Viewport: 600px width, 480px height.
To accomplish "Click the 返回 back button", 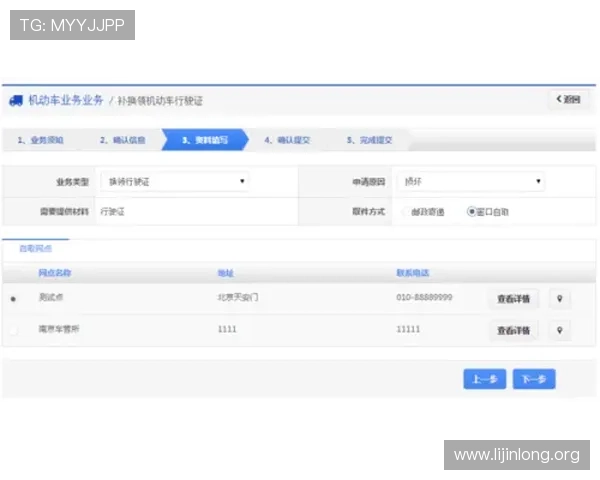I will pyautogui.click(x=568, y=100).
